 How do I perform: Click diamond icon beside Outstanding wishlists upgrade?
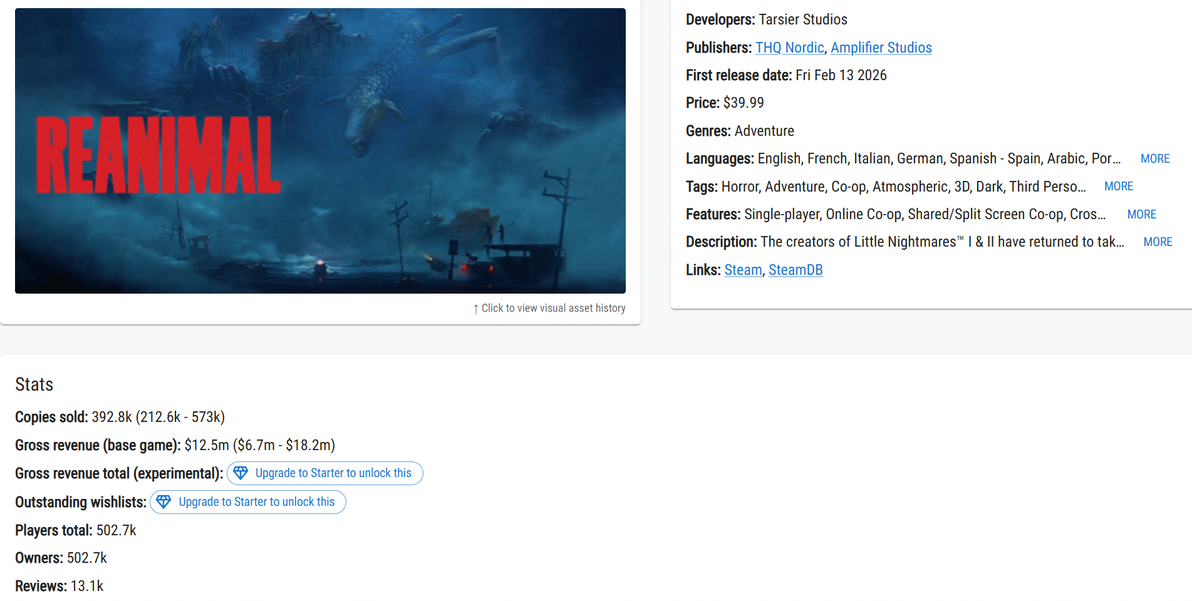[163, 501]
